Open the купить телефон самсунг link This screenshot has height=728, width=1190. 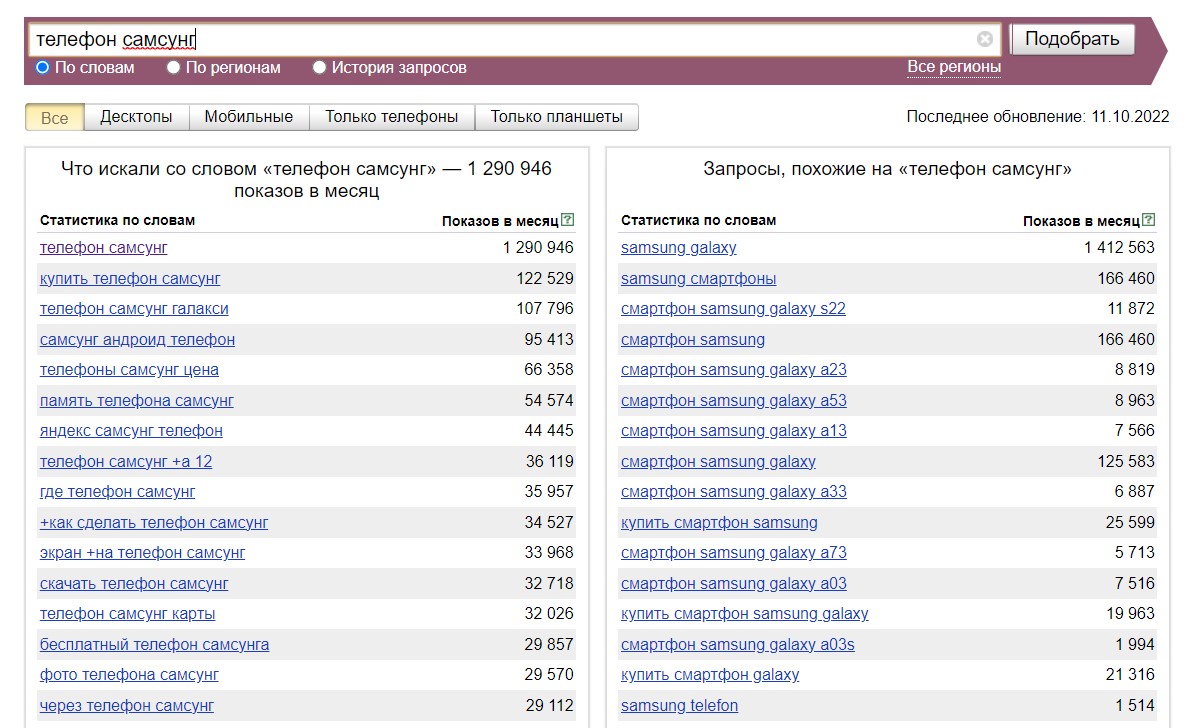(x=130, y=279)
